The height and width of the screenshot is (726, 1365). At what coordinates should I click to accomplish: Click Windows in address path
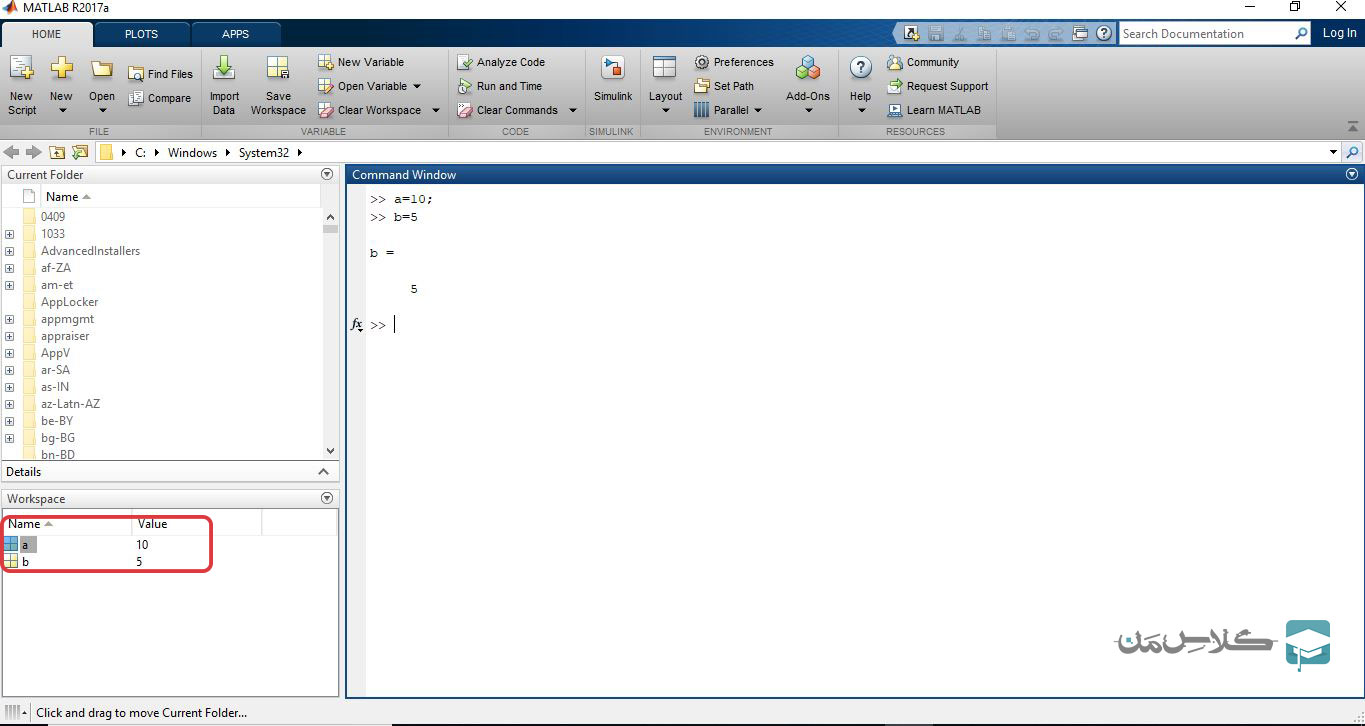(192, 153)
